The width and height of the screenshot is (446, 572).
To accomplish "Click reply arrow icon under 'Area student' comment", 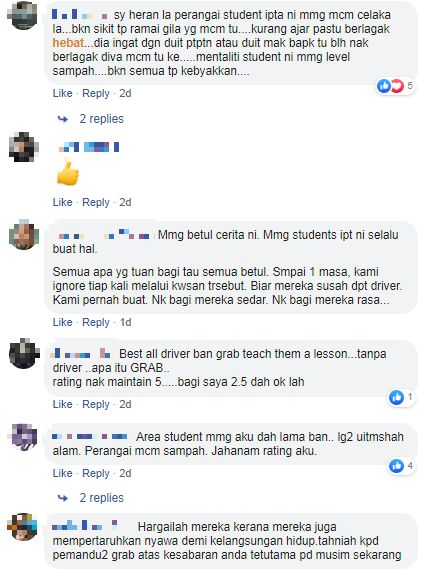I will 63,498.
